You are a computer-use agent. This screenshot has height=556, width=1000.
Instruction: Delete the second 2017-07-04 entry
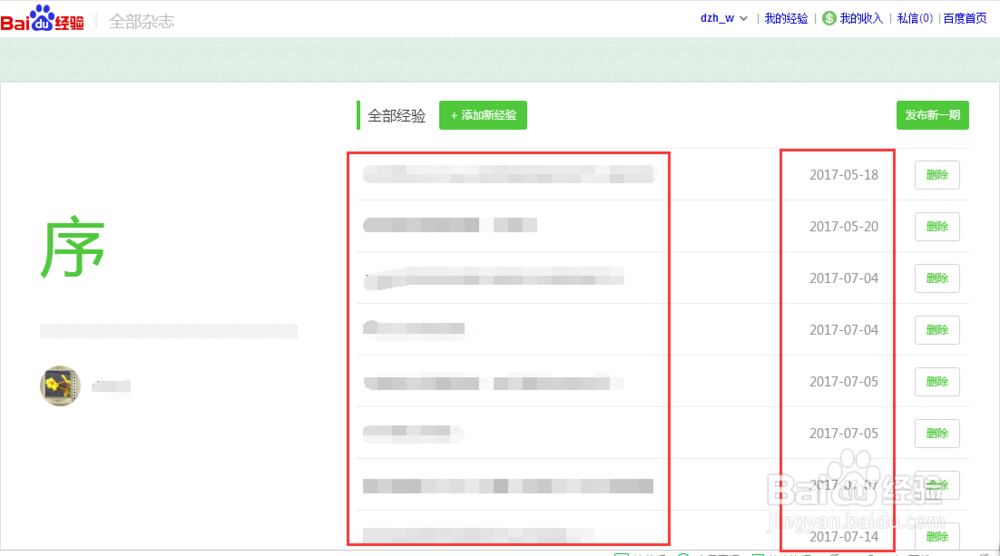(x=937, y=330)
